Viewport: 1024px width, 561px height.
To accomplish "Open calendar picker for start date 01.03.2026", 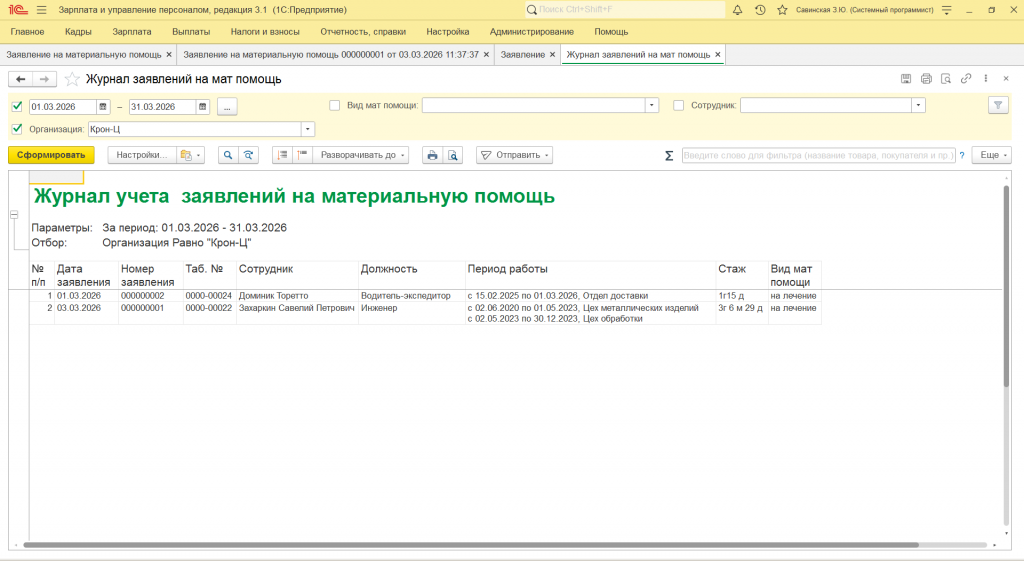I will pyautogui.click(x=104, y=106).
